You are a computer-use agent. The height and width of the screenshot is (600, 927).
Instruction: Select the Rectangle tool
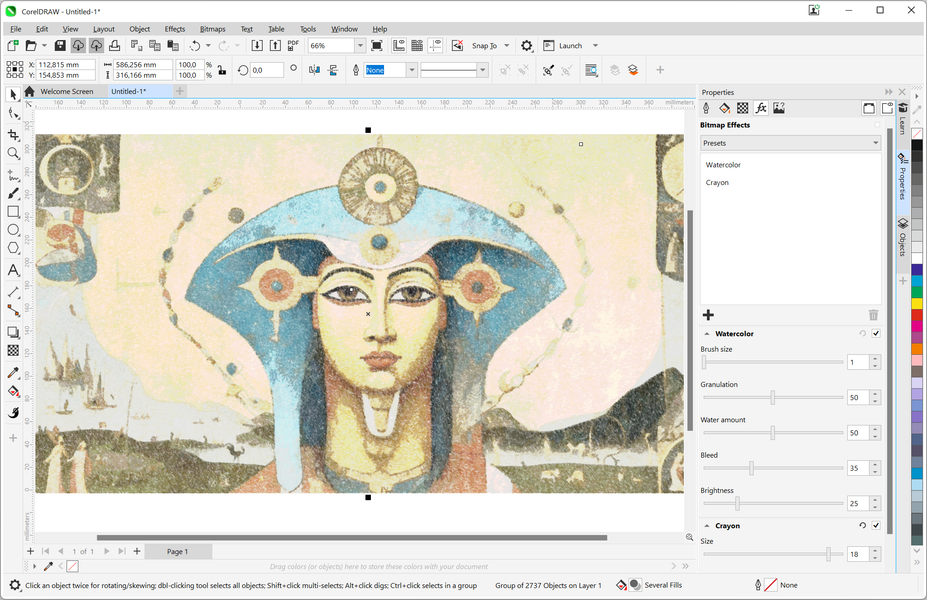[13, 212]
